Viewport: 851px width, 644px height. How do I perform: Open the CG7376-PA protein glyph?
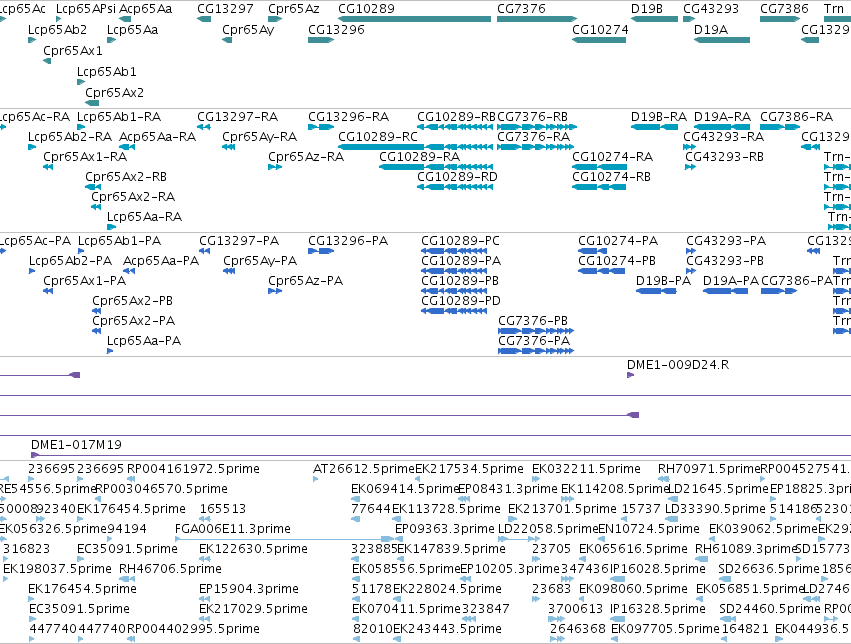tap(536, 352)
